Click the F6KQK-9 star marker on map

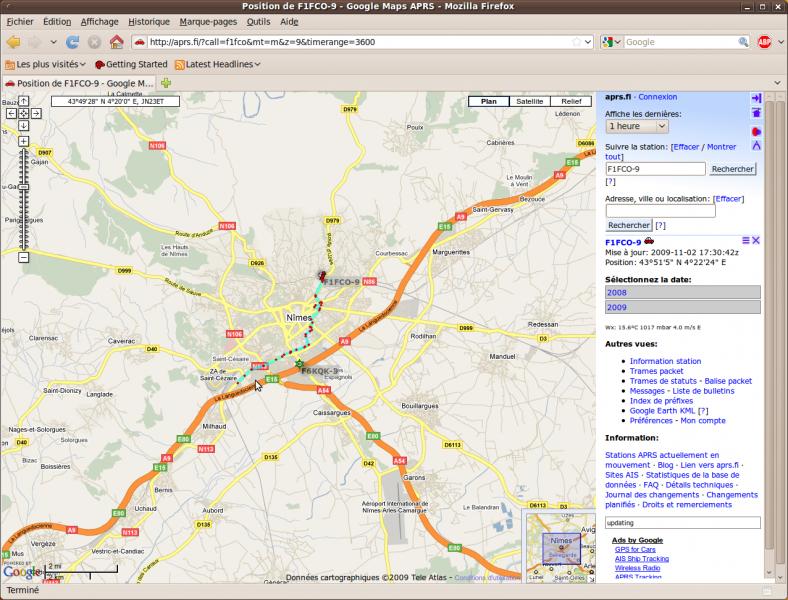click(300, 364)
